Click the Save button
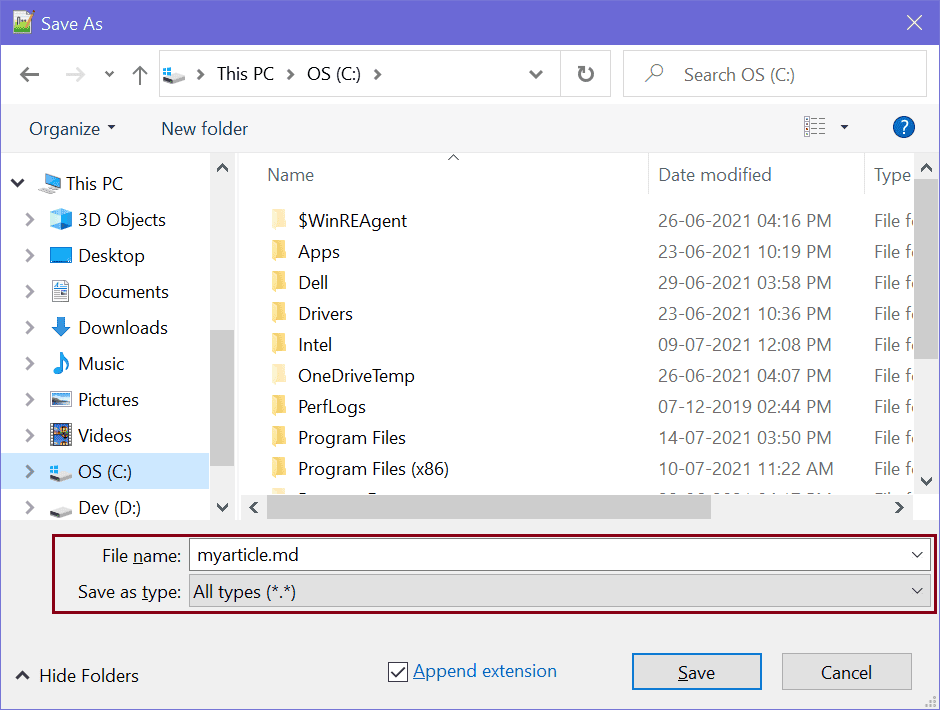Screen dimensions: 940x710 [x=696, y=671]
